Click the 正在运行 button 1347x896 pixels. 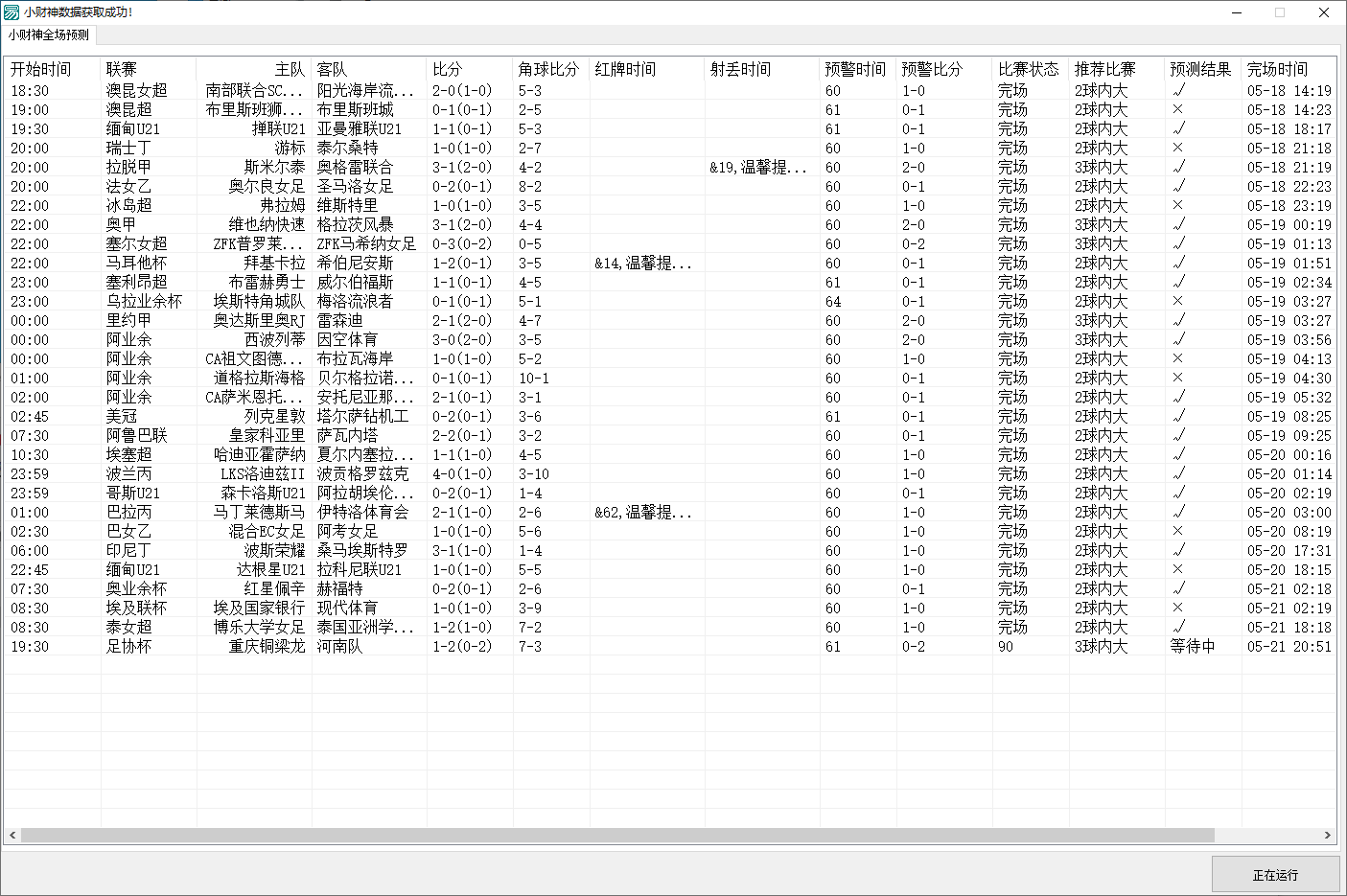[x=1275, y=875]
